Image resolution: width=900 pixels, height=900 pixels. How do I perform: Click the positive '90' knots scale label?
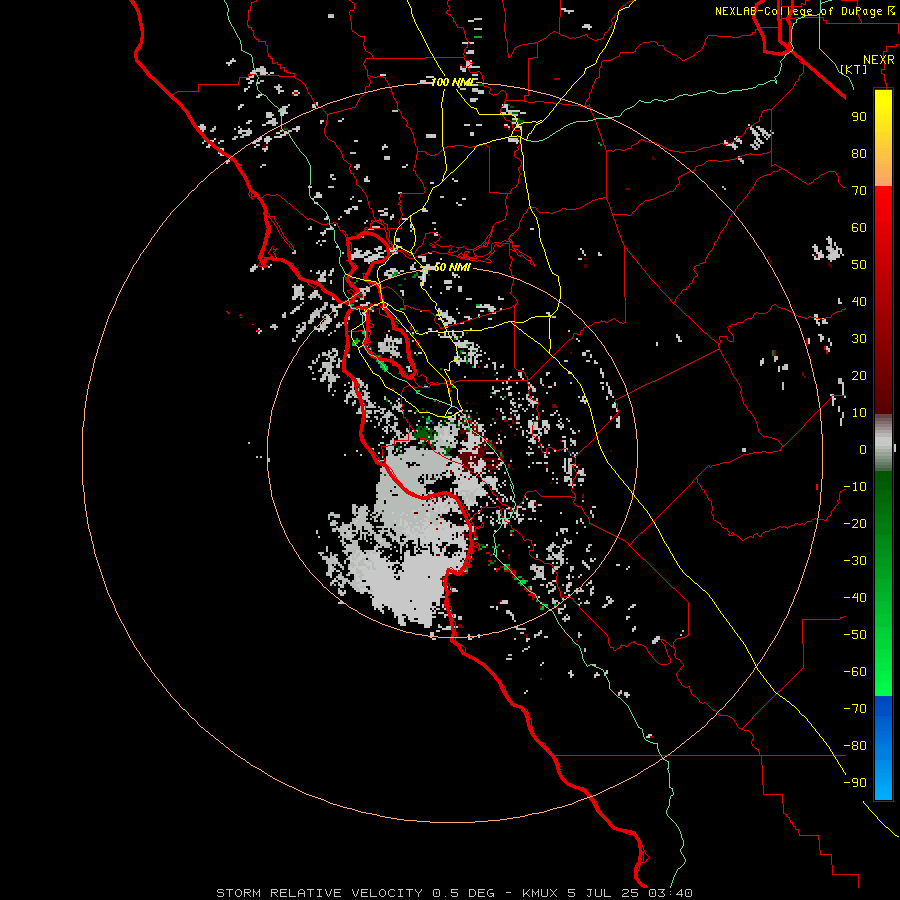coord(859,117)
